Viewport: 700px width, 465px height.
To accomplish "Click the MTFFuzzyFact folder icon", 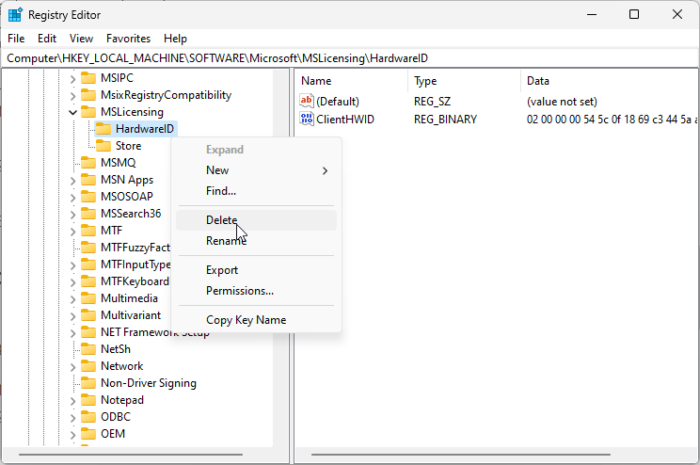I will [88, 248].
